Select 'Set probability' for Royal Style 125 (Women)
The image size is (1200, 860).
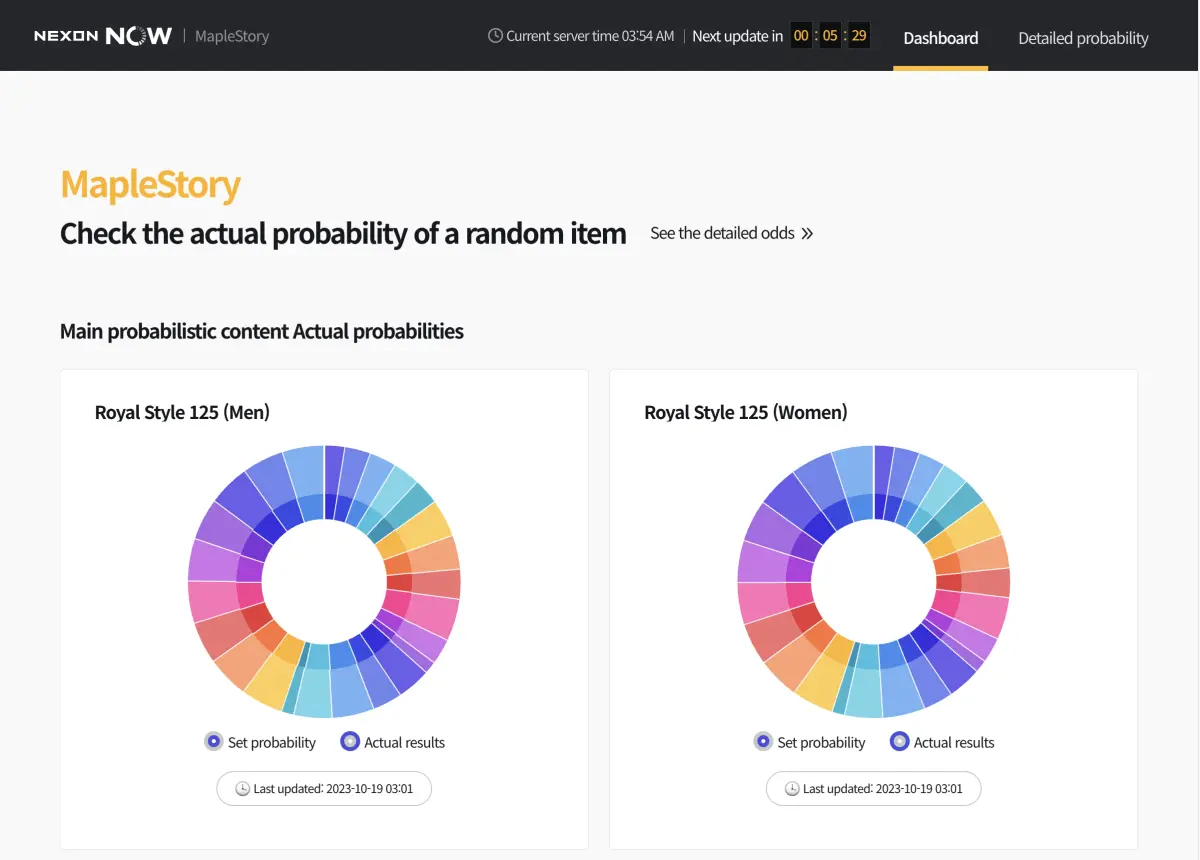tap(763, 741)
